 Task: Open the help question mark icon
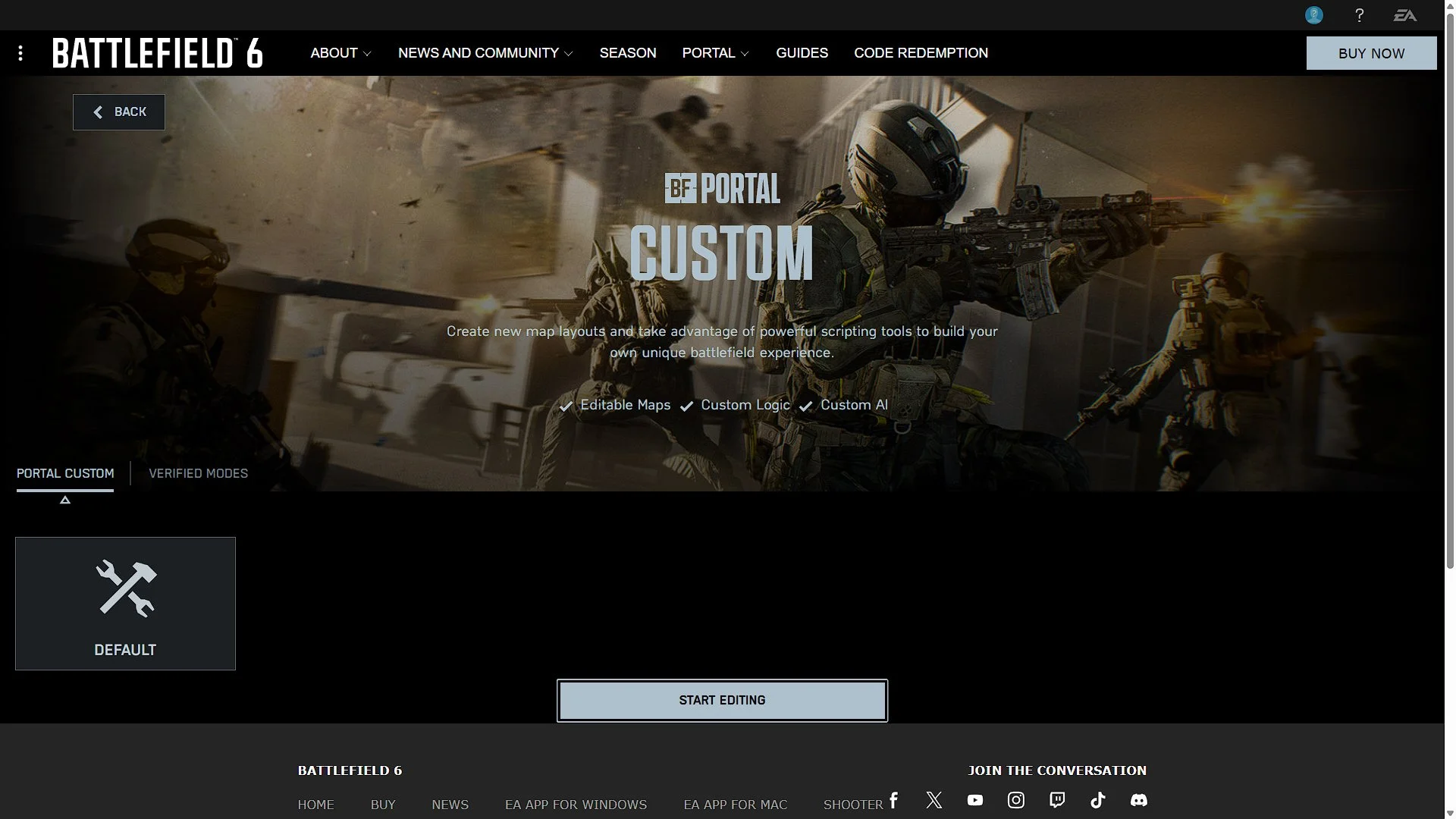pos(1359,15)
